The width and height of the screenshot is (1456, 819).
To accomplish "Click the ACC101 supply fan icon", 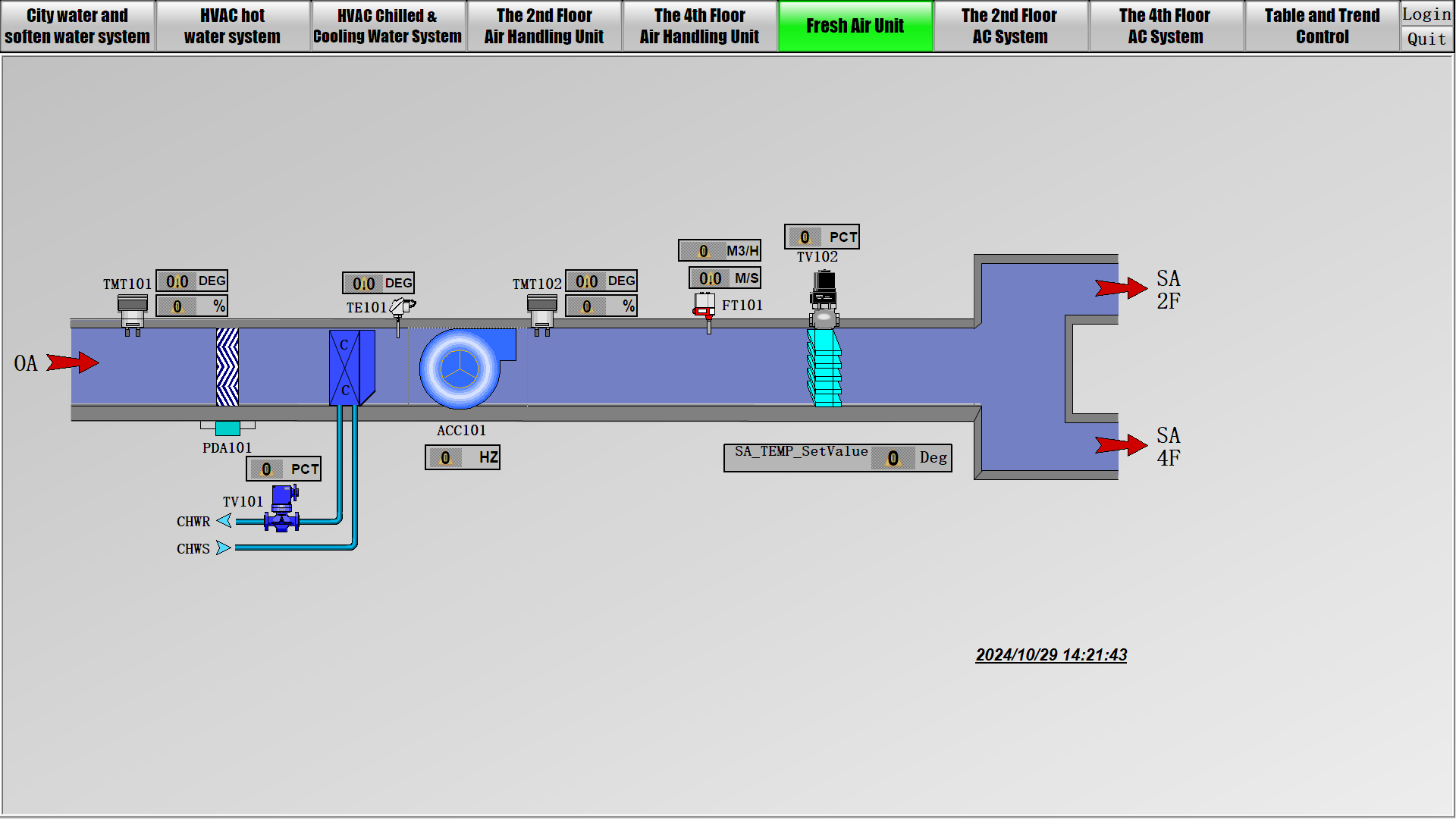I will point(460,369).
